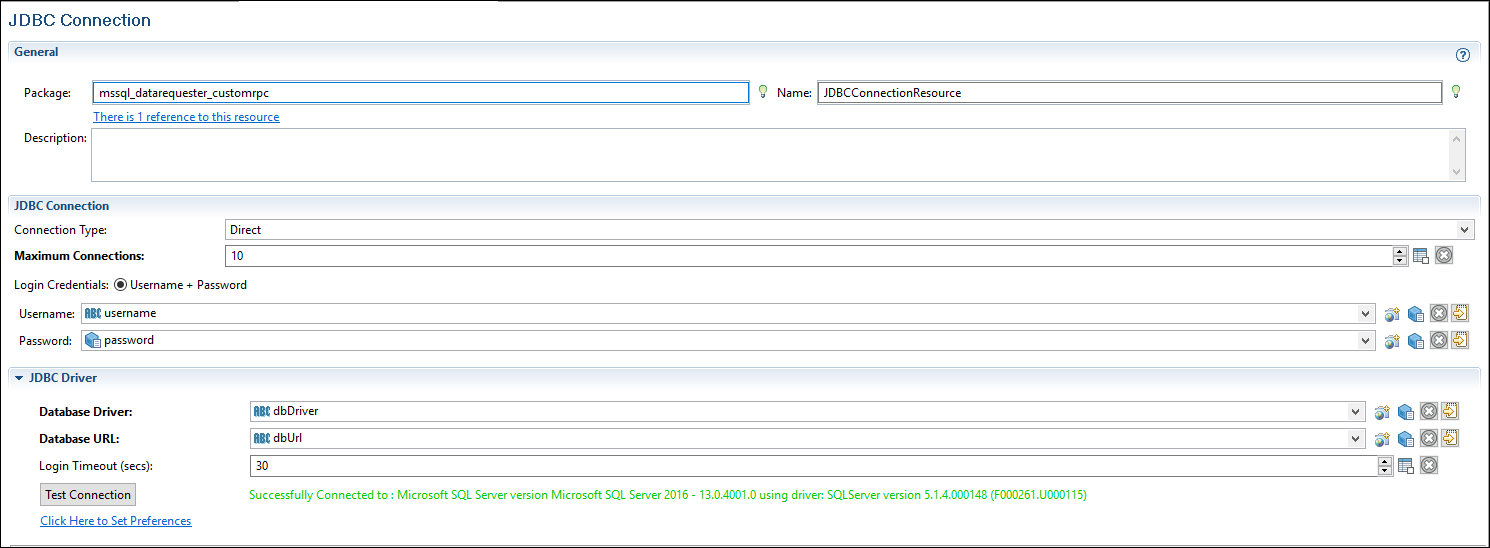Click the 'Database URL:' label
Image resolution: width=1490 pixels, height=548 pixels.
click(x=79, y=438)
